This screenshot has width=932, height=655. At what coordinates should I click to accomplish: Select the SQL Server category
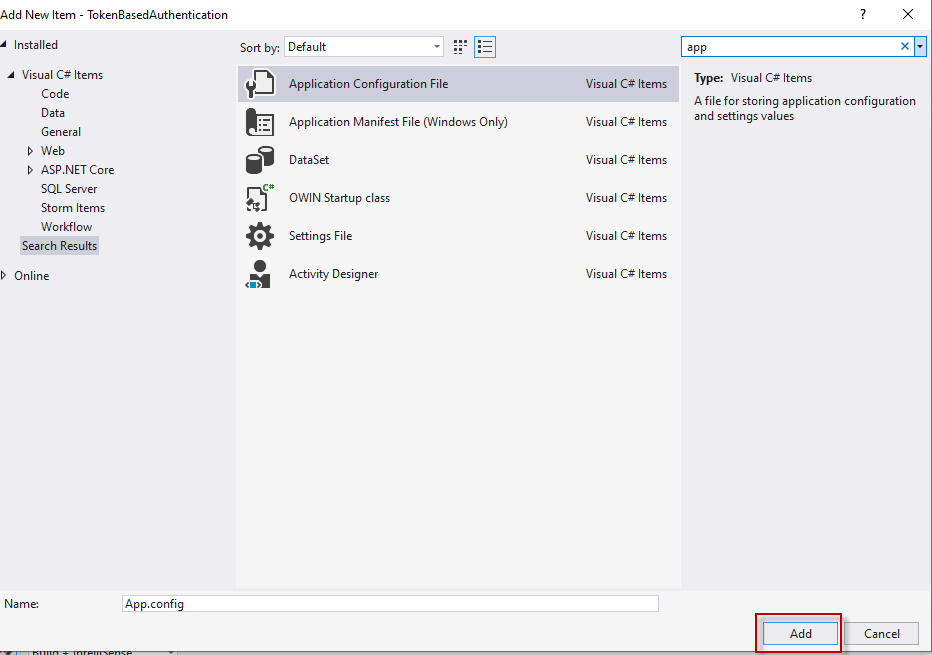pos(69,189)
